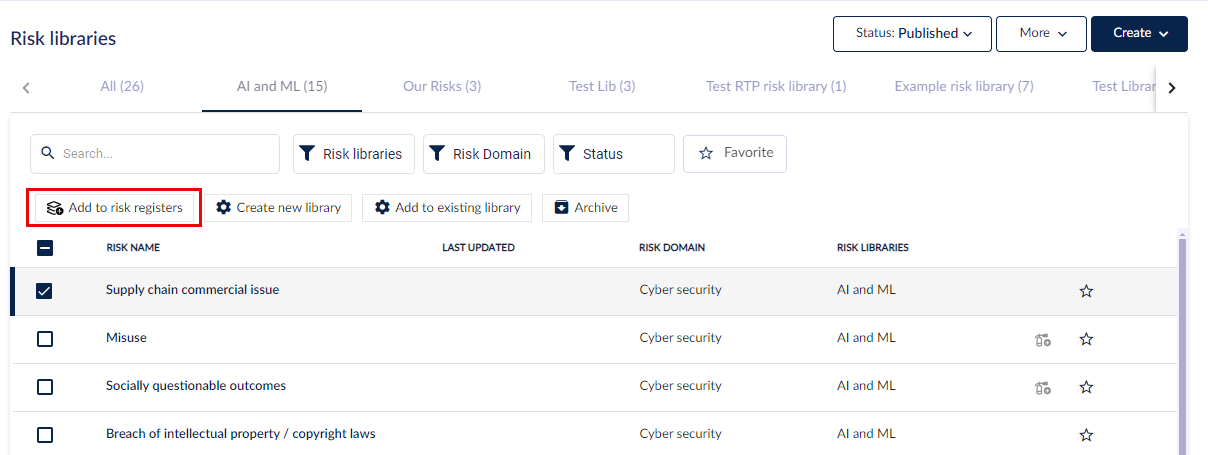Click Cyber security in the Misuse row
1208x455 pixels.
(680, 338)
